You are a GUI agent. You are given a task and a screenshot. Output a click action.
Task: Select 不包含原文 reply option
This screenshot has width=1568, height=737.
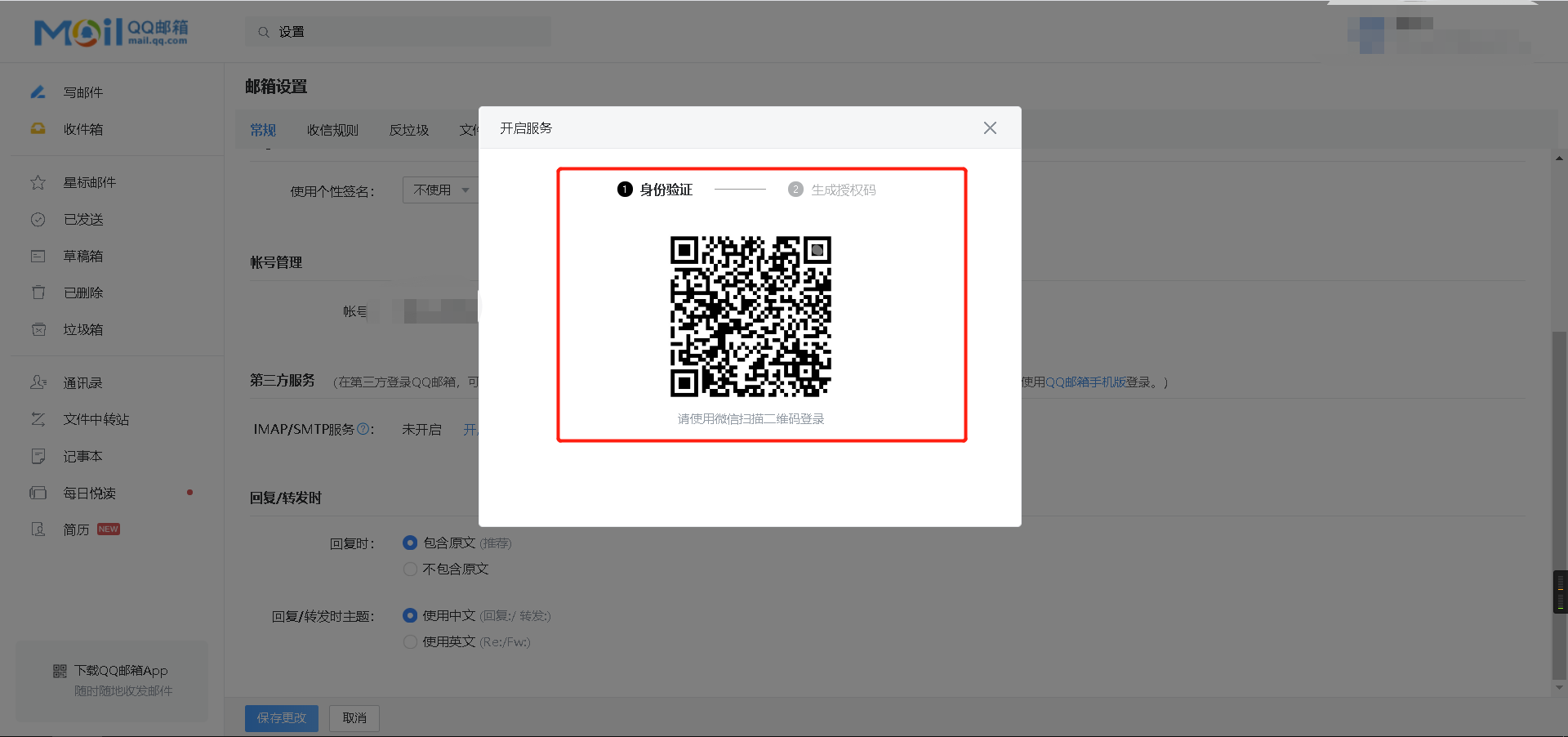(x=410, y=569)
